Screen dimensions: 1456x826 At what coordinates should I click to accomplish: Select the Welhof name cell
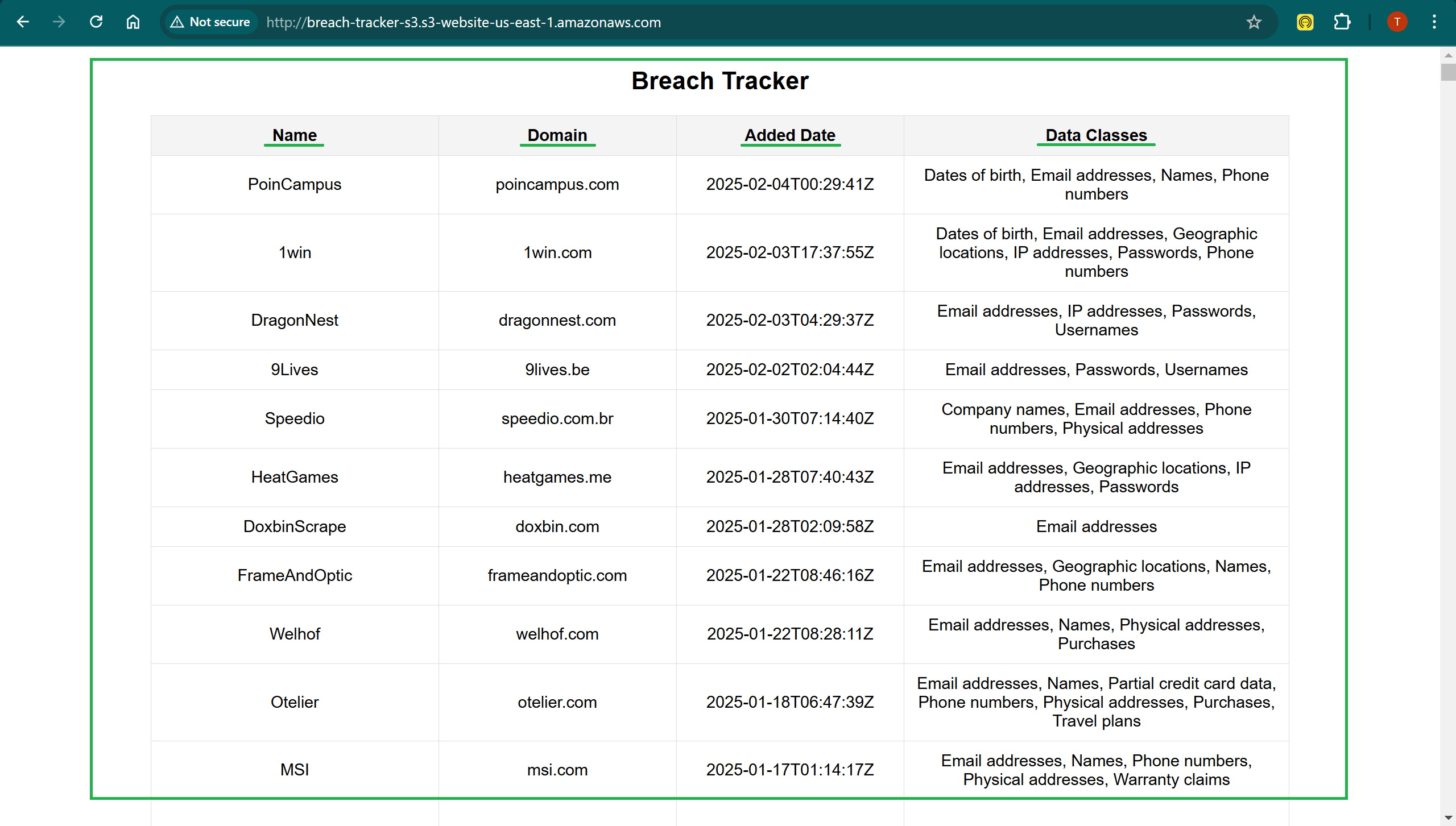[x=295, y=634]
